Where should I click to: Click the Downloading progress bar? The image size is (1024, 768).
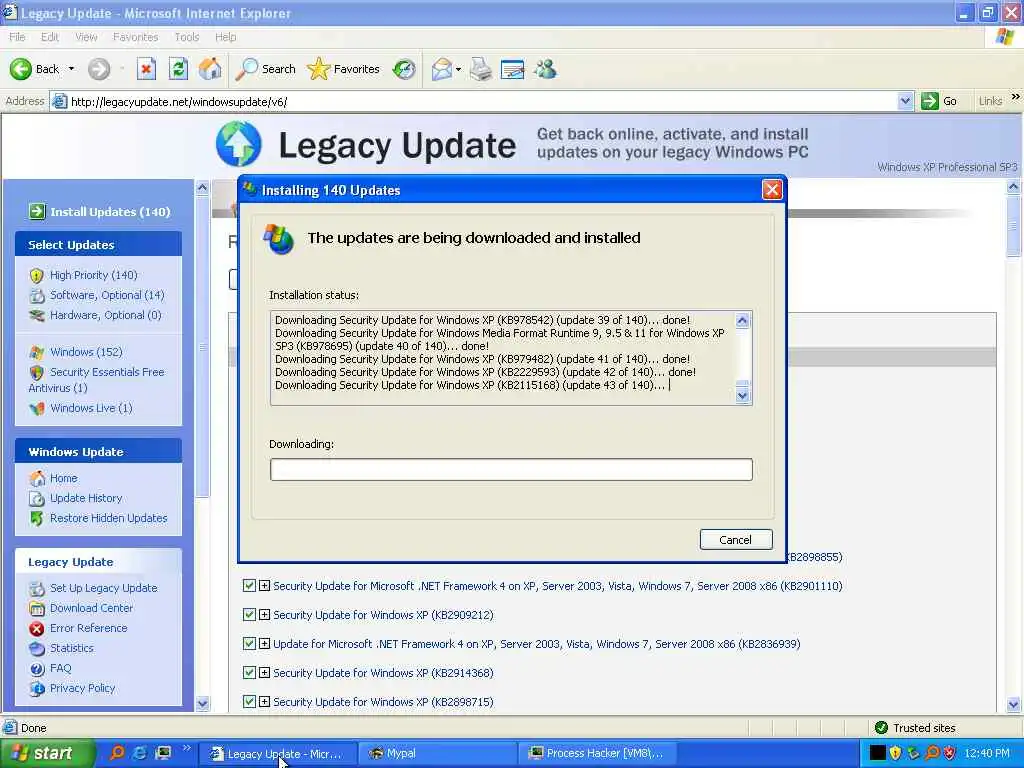pyautogui.click(x=511, y=470)
